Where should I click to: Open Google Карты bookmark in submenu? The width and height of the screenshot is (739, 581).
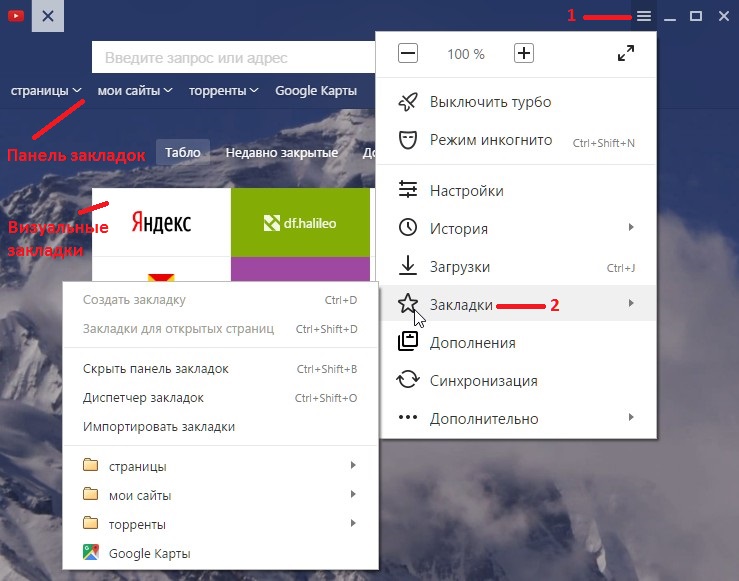[221, 553]
